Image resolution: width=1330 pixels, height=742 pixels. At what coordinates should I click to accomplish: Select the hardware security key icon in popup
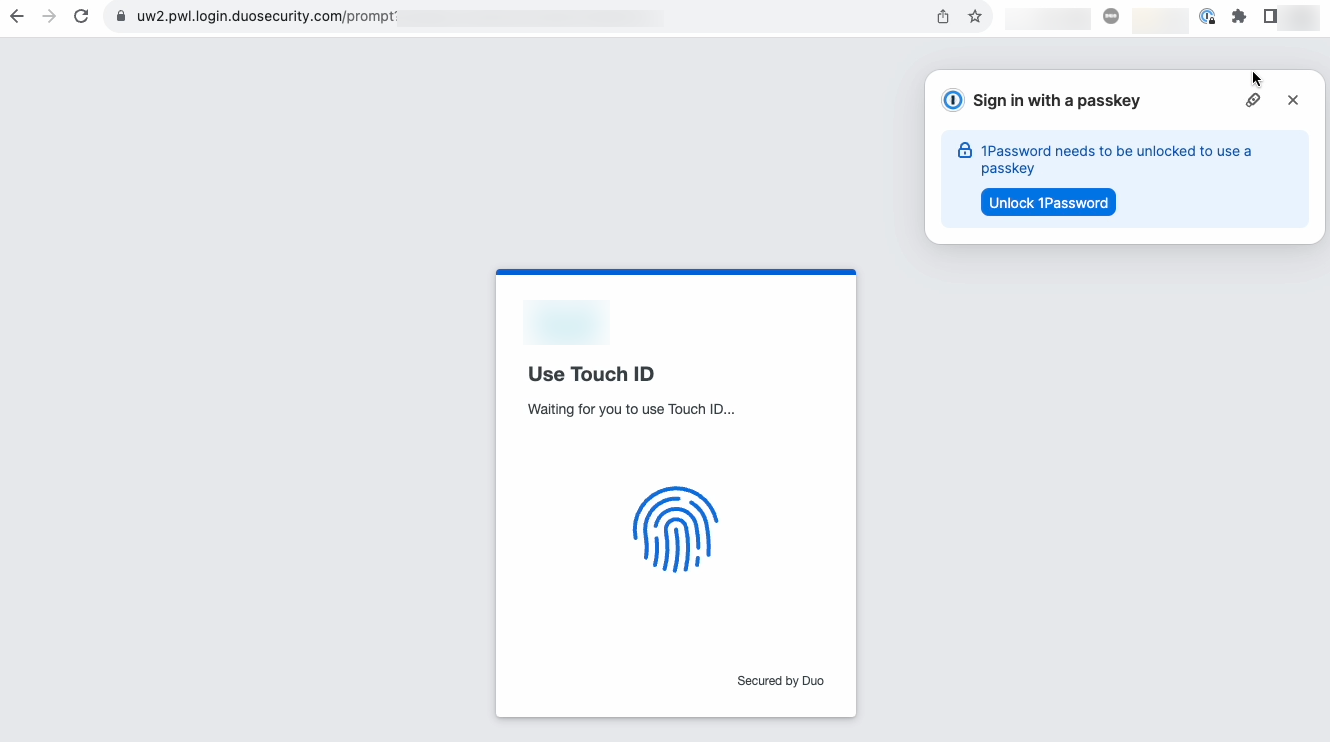(x=1253, y=100)
